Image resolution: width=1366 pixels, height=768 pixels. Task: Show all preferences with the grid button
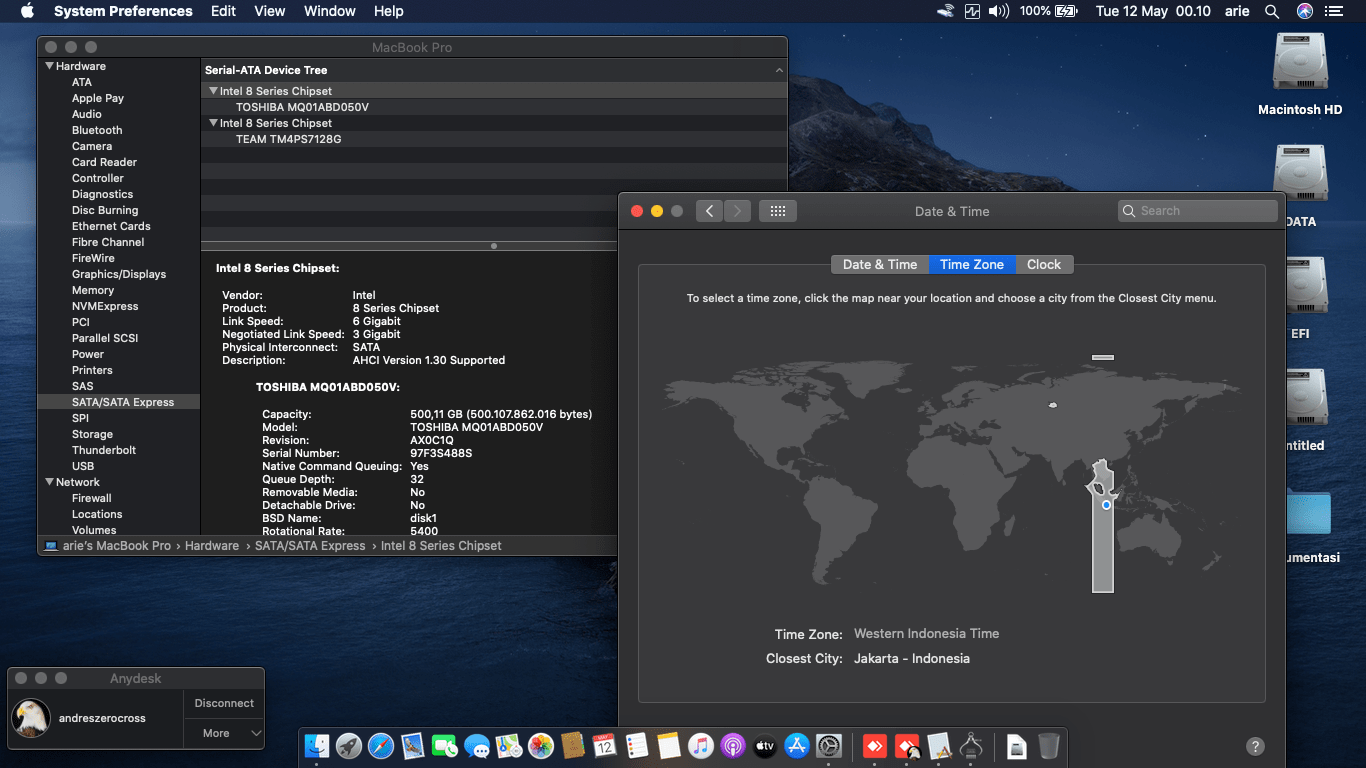tap(778, 211)
